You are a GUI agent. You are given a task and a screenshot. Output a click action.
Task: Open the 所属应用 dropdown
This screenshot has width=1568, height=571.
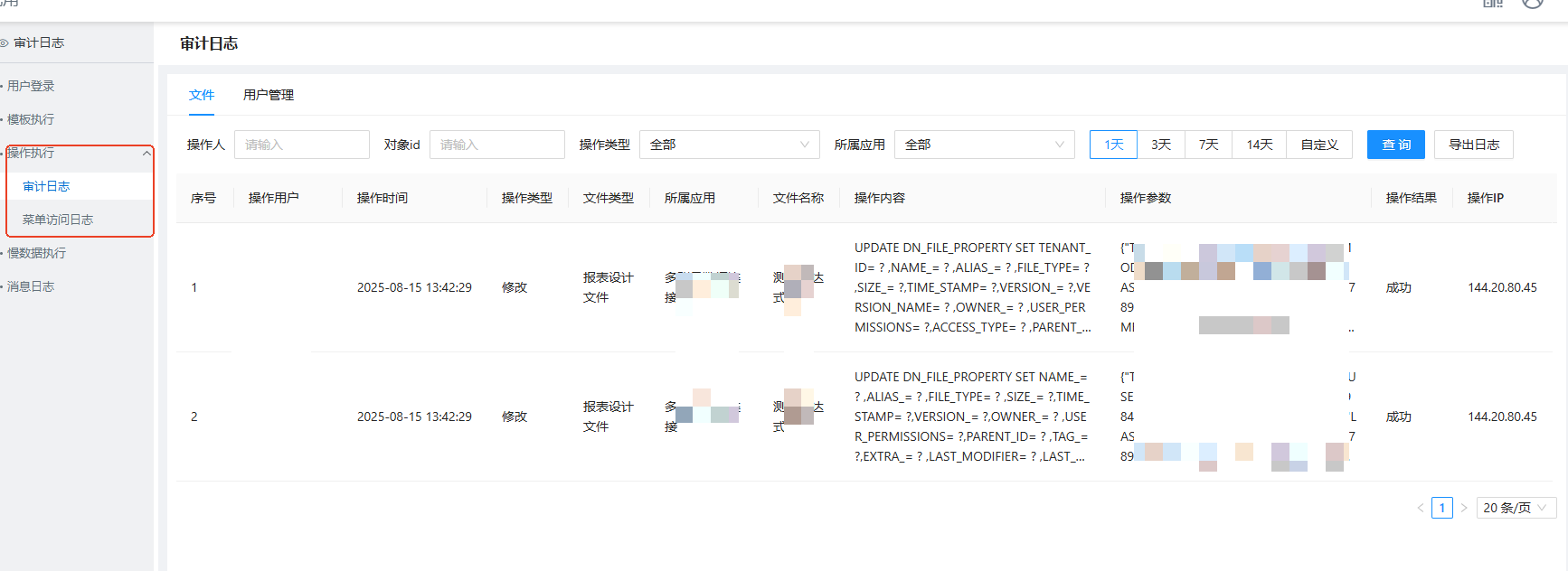click(984, 145)
